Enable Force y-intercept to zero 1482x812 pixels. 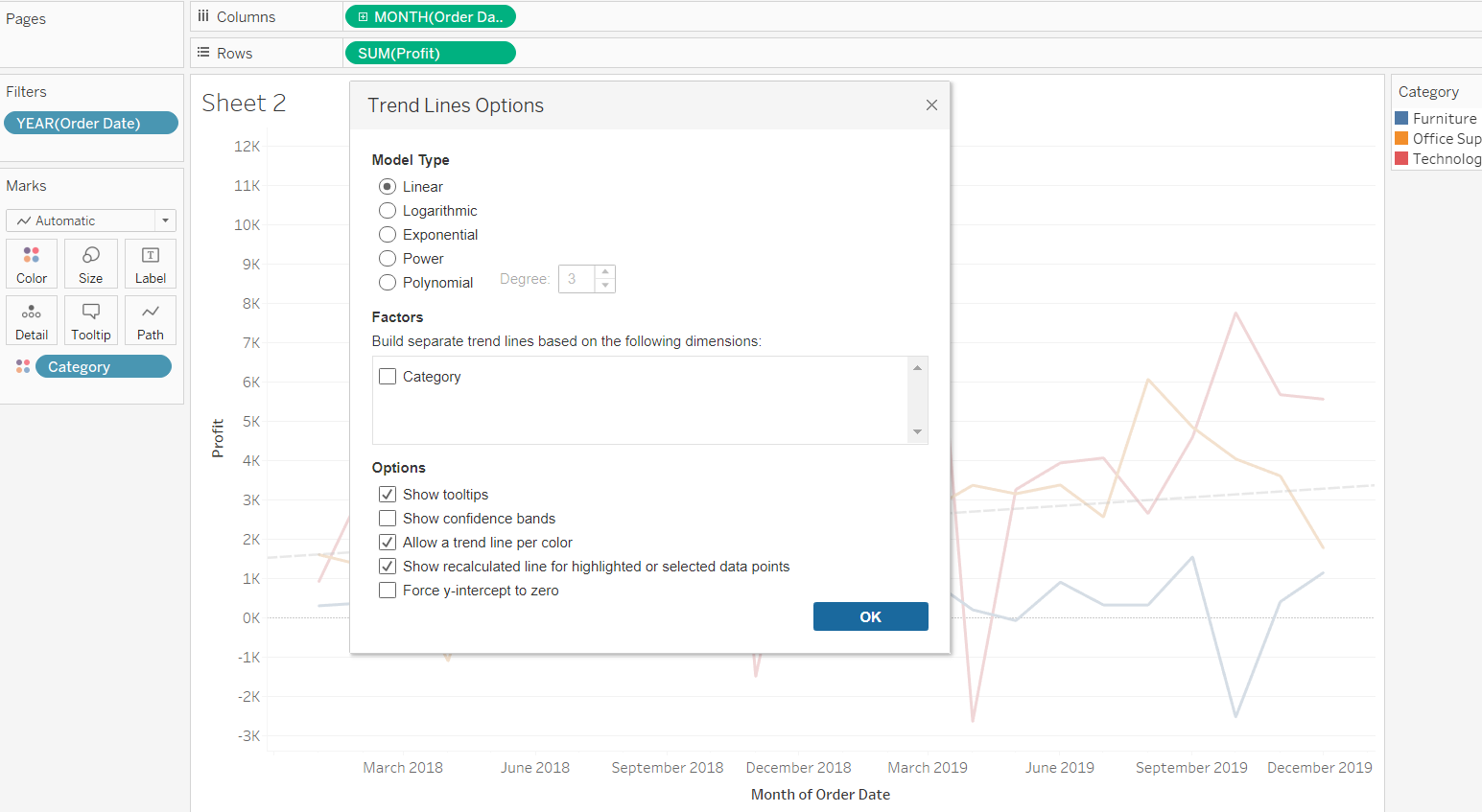pos(388,590)
